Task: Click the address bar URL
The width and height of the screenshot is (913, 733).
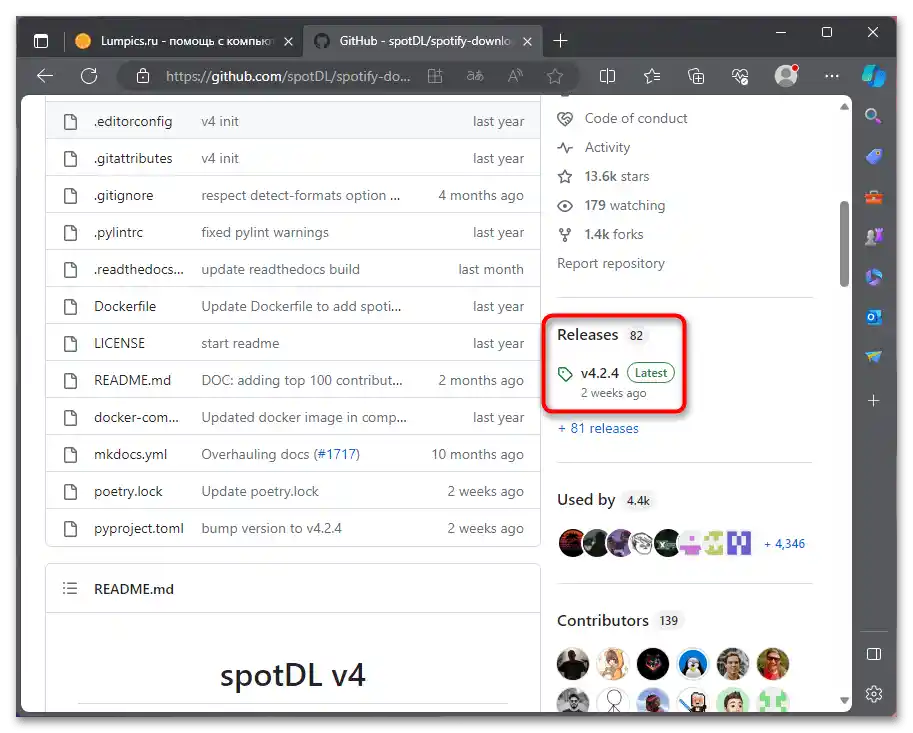Action: click(288, 76)
